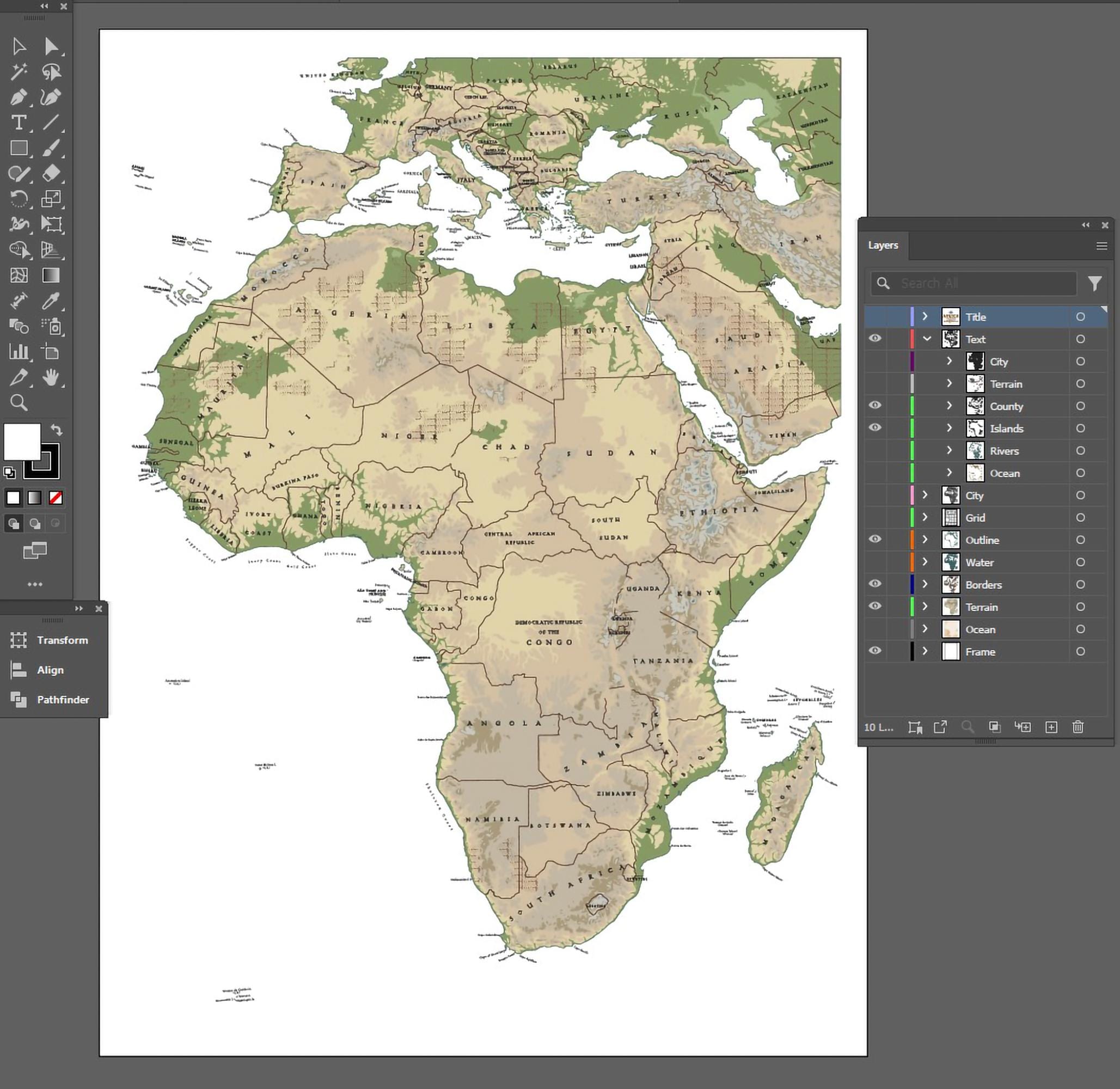Hide the Frame layer

point(875,651)
